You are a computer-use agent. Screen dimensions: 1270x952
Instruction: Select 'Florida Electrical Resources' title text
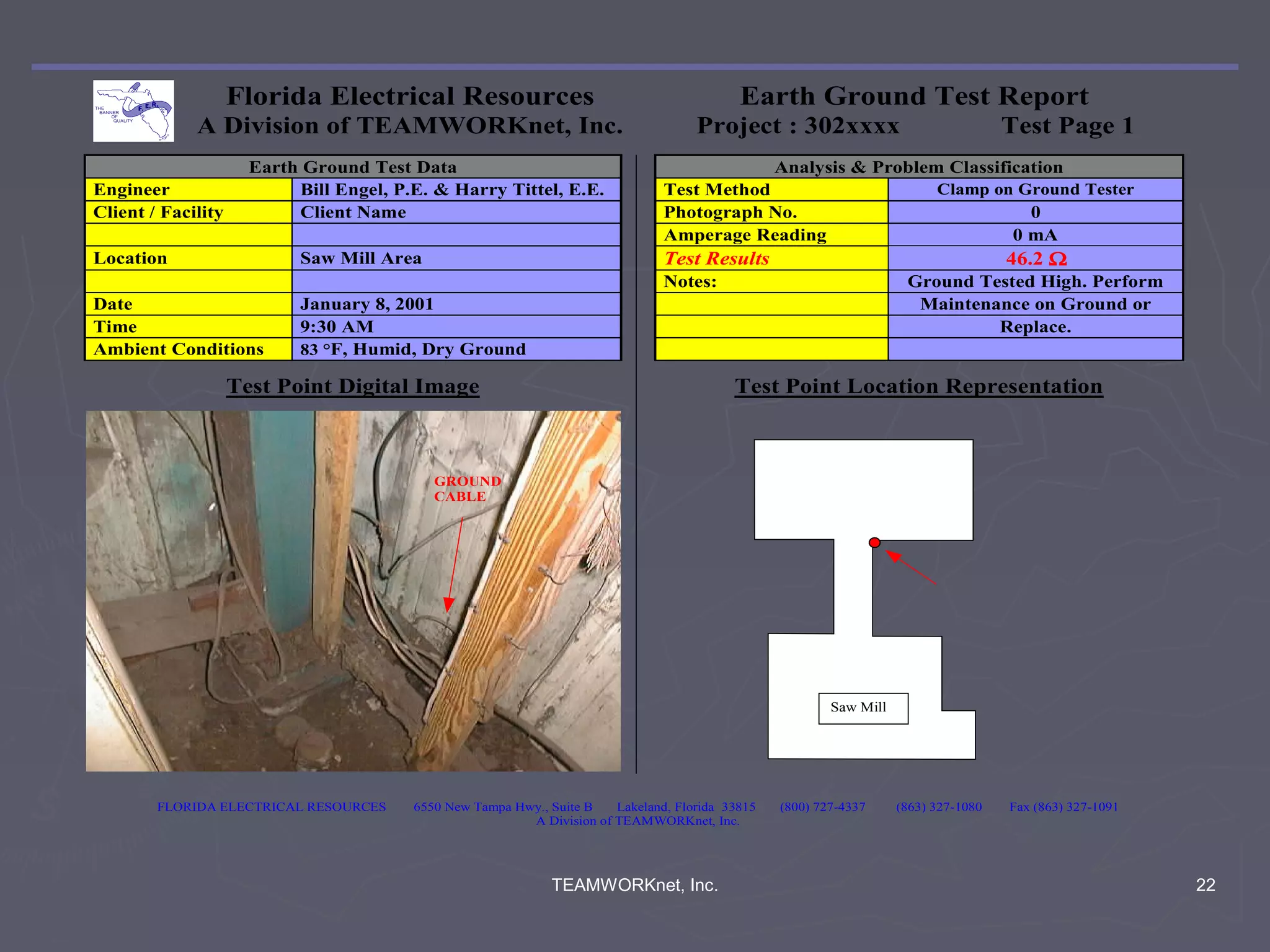410,96
